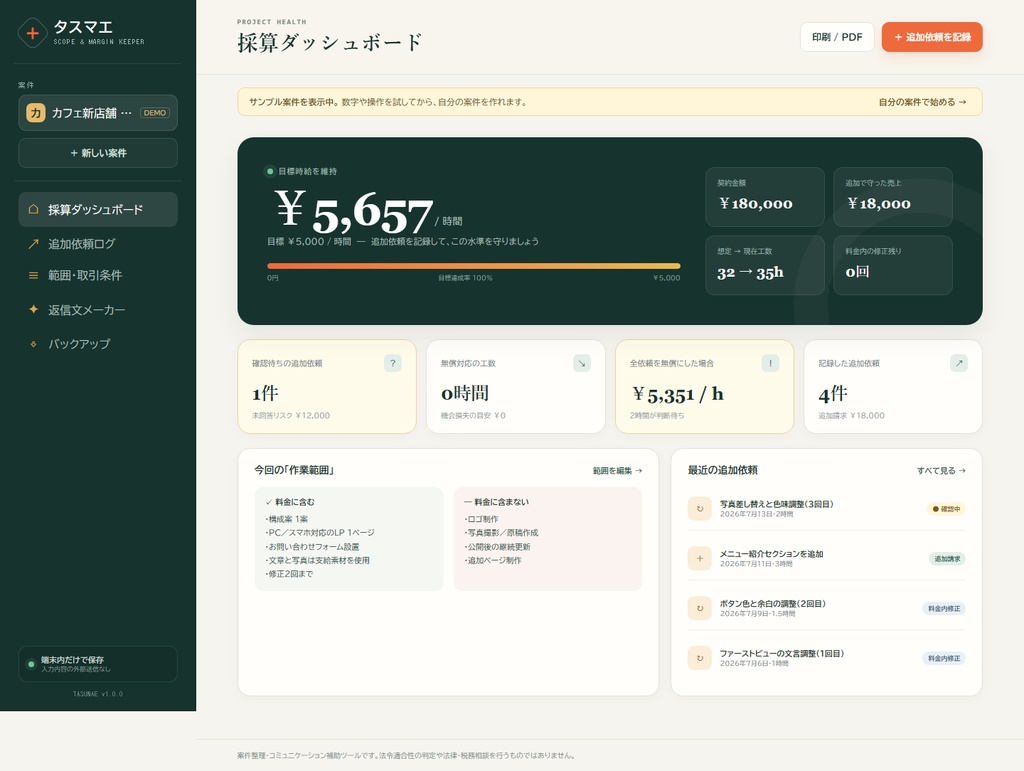Go to 追加依頼ログ in the sidebar
This screenshot has height=771, width=1024.
[x=98, y=244]
